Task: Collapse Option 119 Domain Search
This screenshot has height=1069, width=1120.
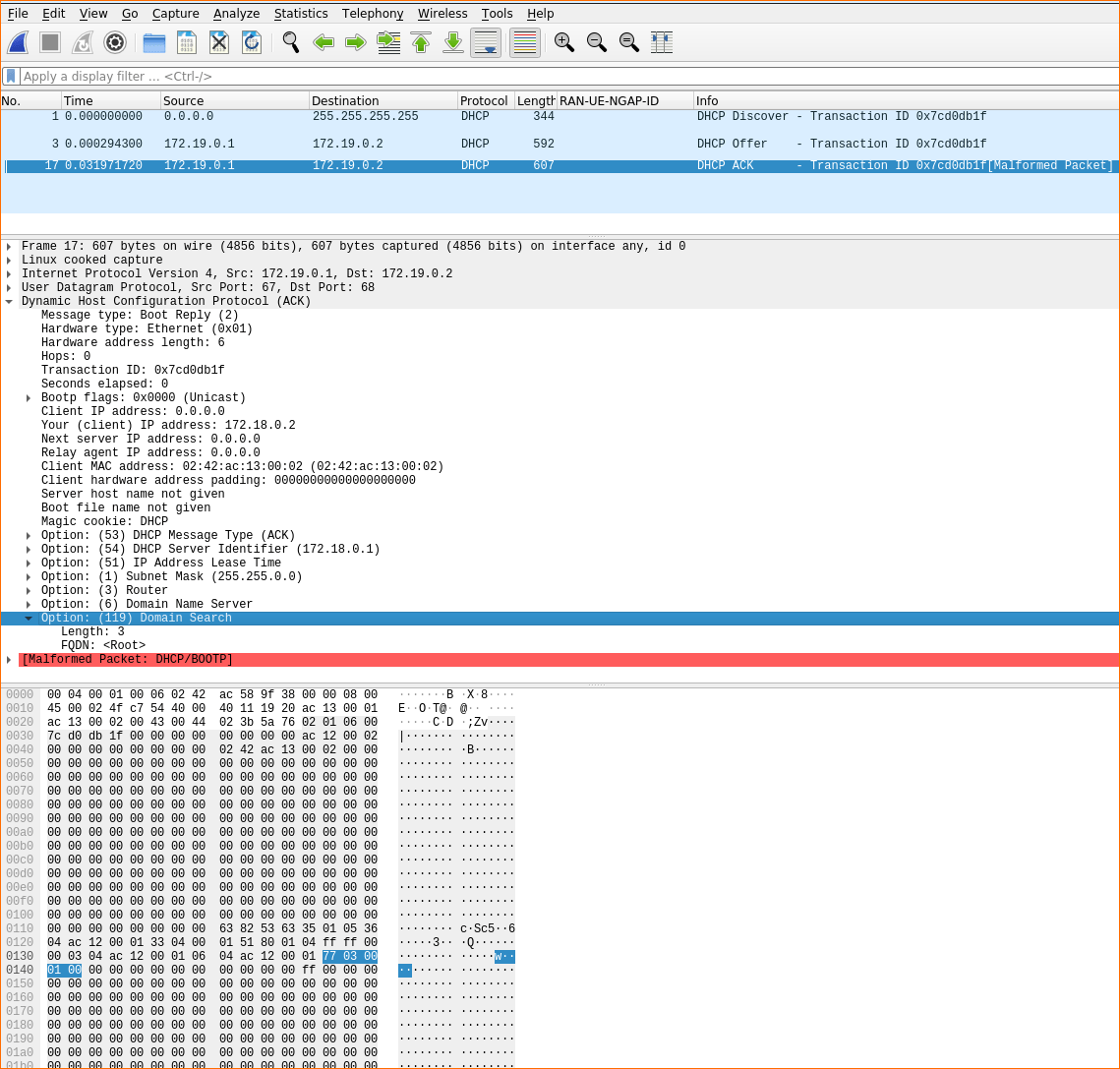Action: (x=29, y=619)
